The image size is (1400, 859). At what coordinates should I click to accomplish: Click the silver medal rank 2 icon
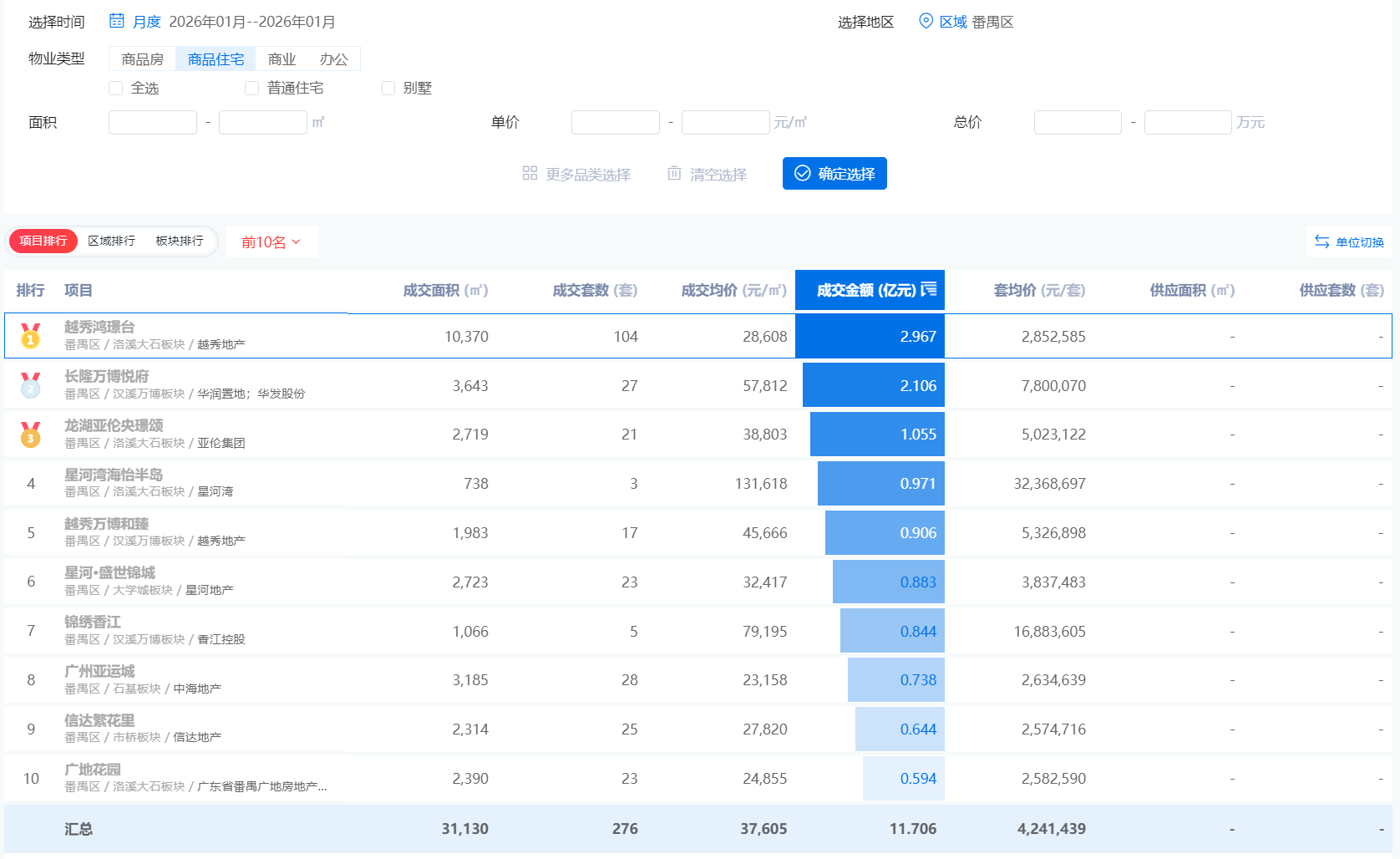click(x=31, y=385)
